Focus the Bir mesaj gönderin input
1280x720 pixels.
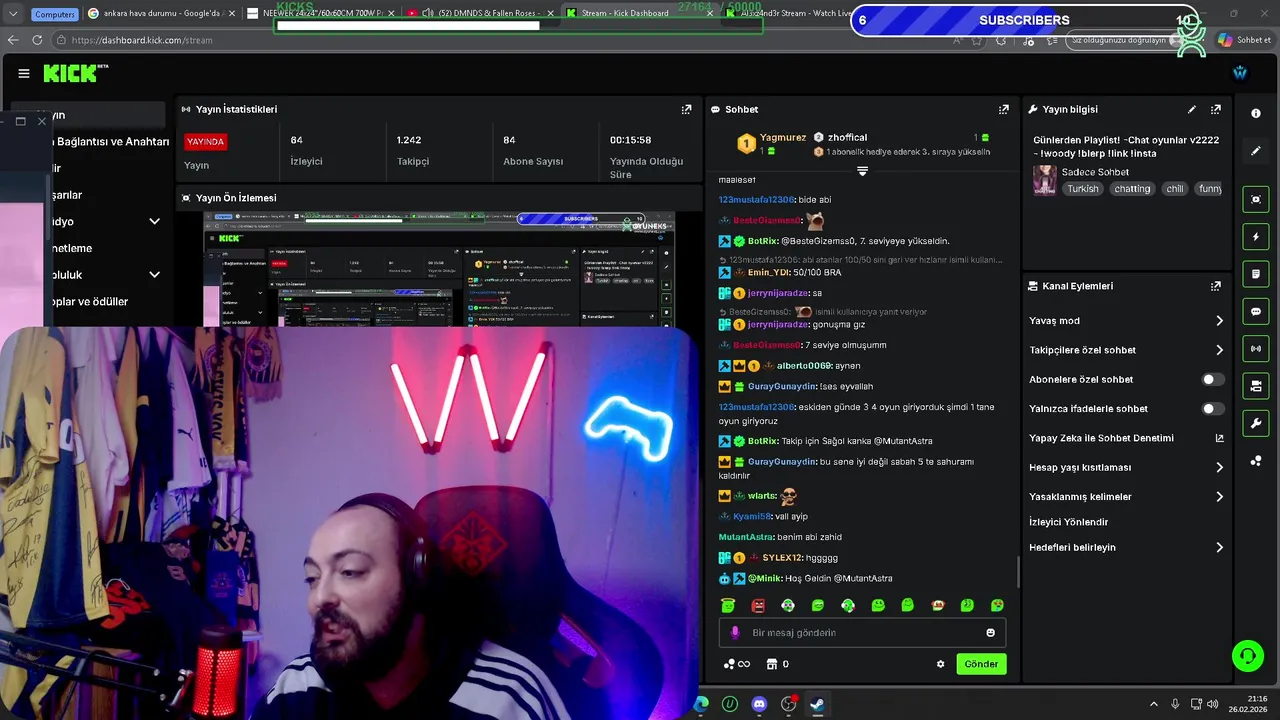click(x=860, y=632)
